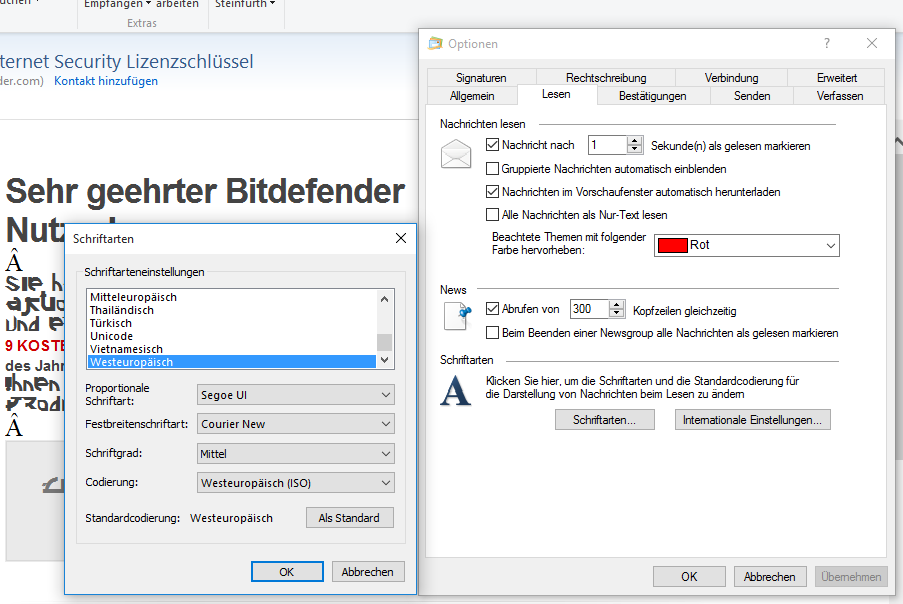Decrease the seconds value with down spinner
Viewport: 903px width, 604px height.
point(635,149)
